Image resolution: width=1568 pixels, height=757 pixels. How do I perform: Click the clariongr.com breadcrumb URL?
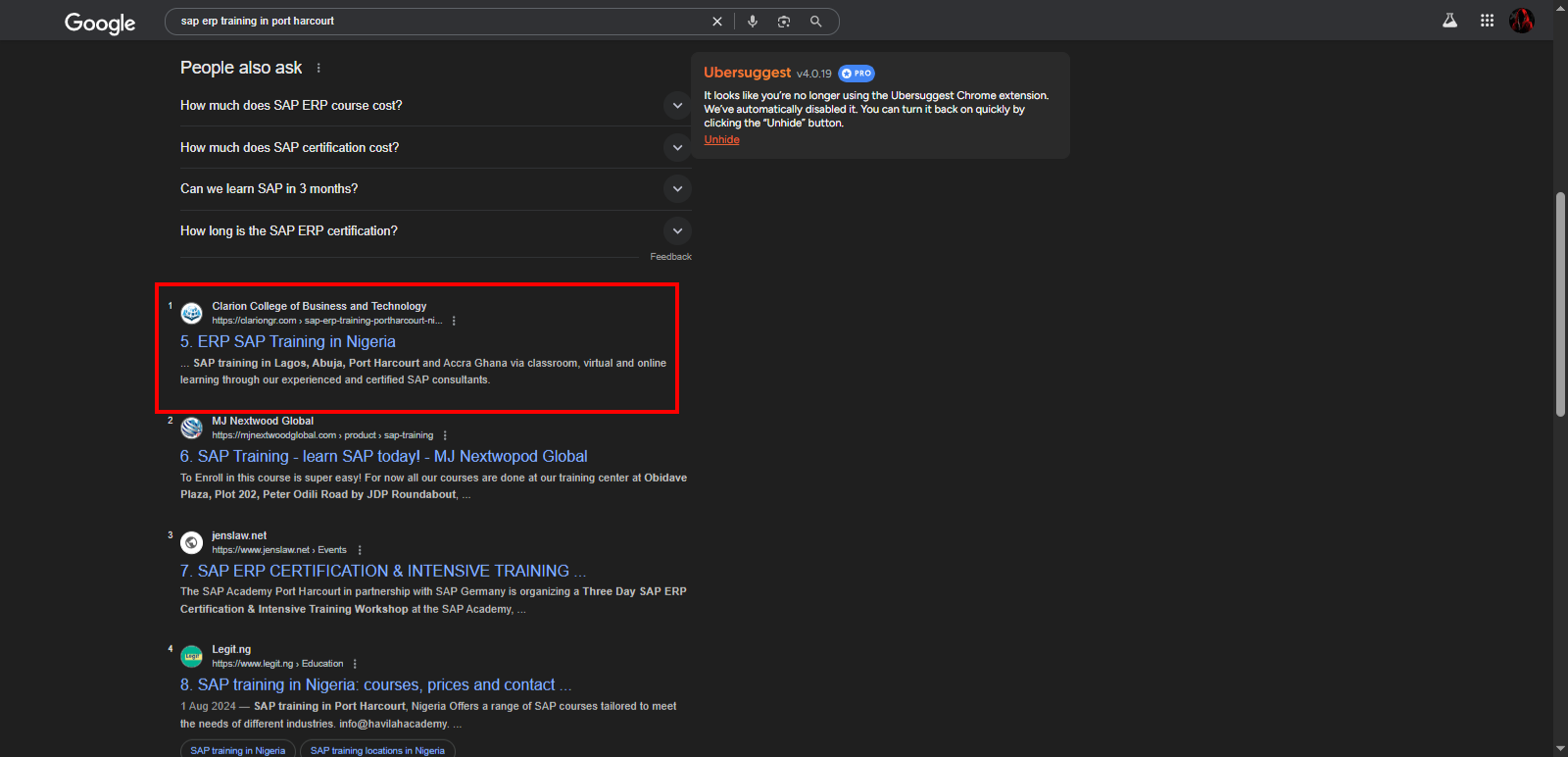pos(327,321)
